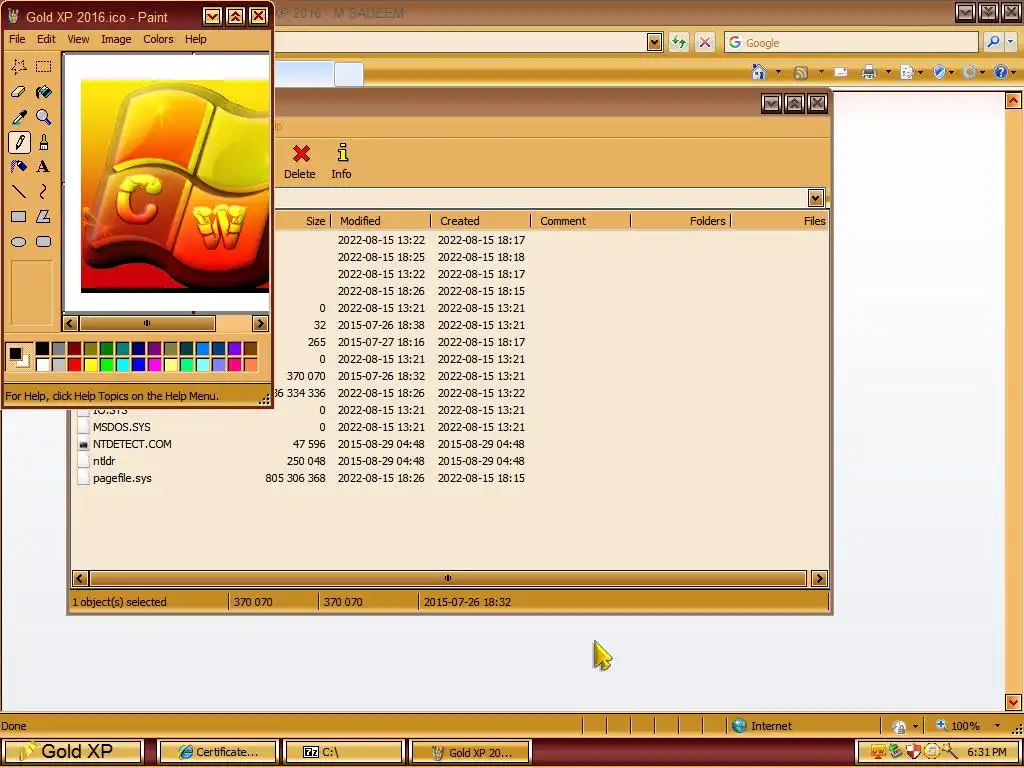Choose the Eraser tool in Paint
The height and width of the screenshot is (768, 1024).
pos(19,91)
